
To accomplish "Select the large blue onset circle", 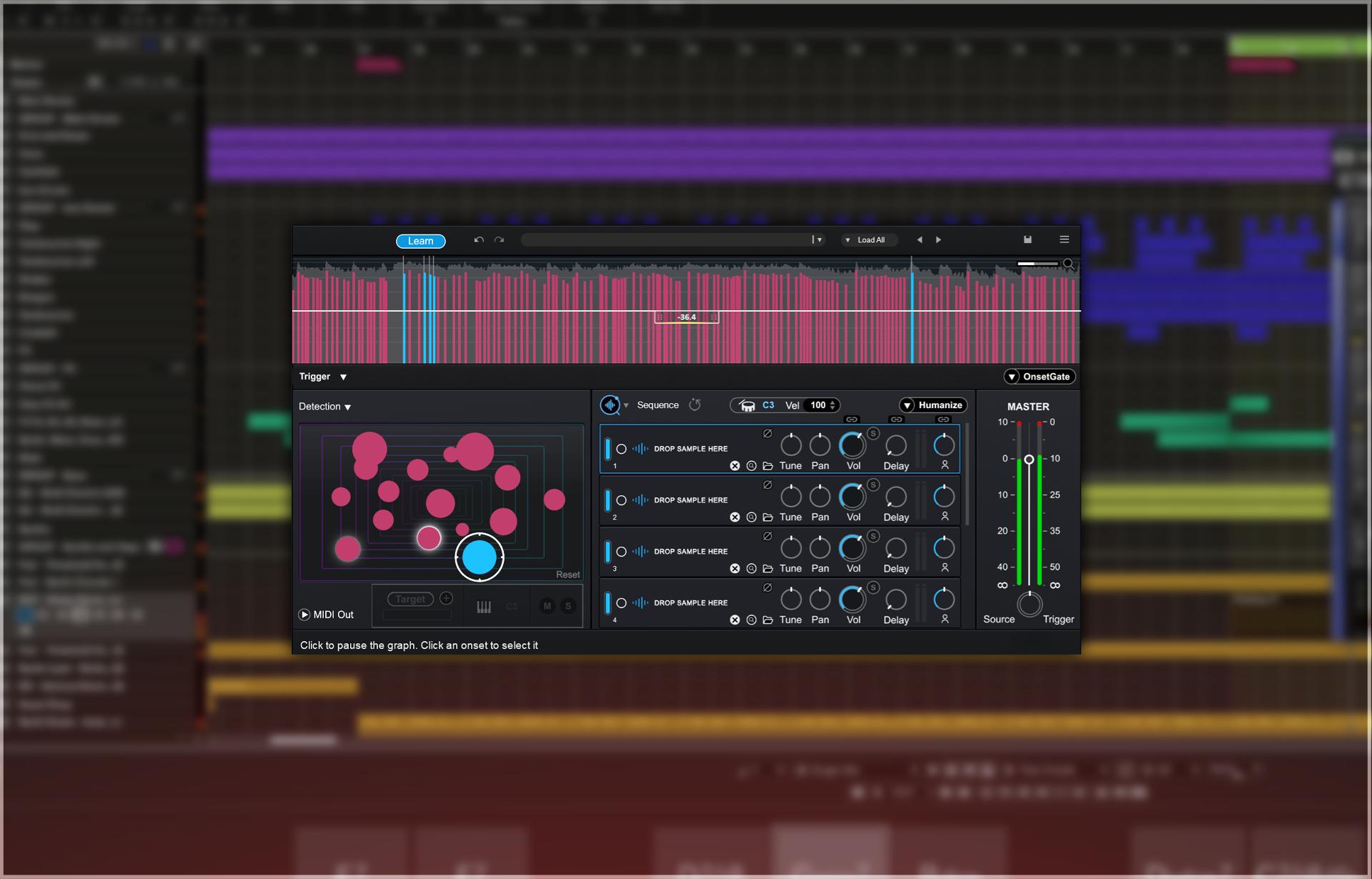I will click(x=479, y=557).
